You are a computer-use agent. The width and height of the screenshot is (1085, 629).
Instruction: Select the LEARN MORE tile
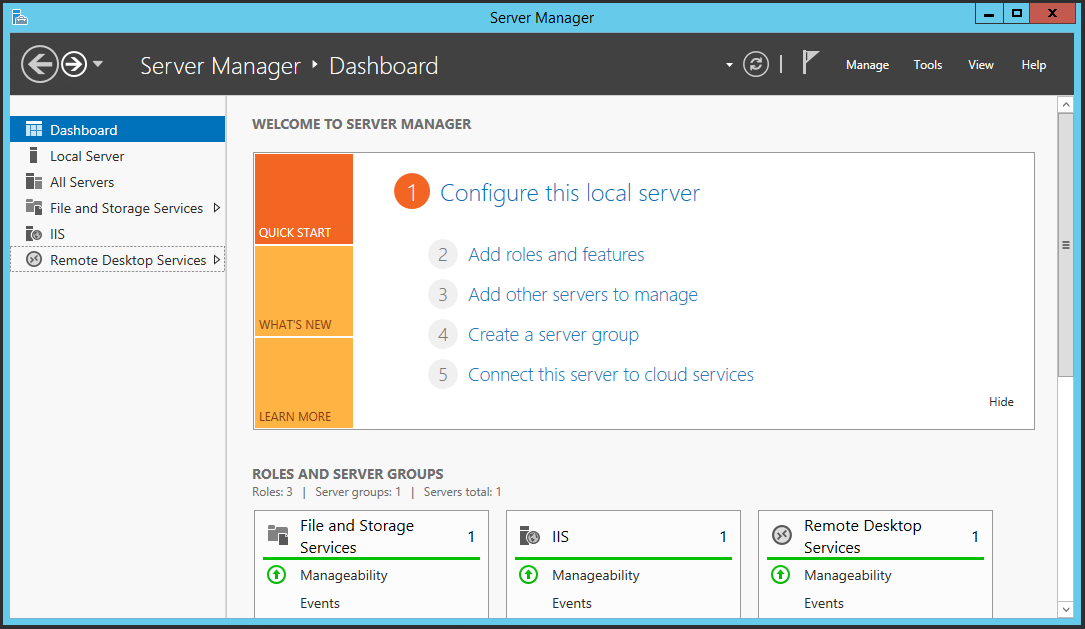[x=303, y=383]
